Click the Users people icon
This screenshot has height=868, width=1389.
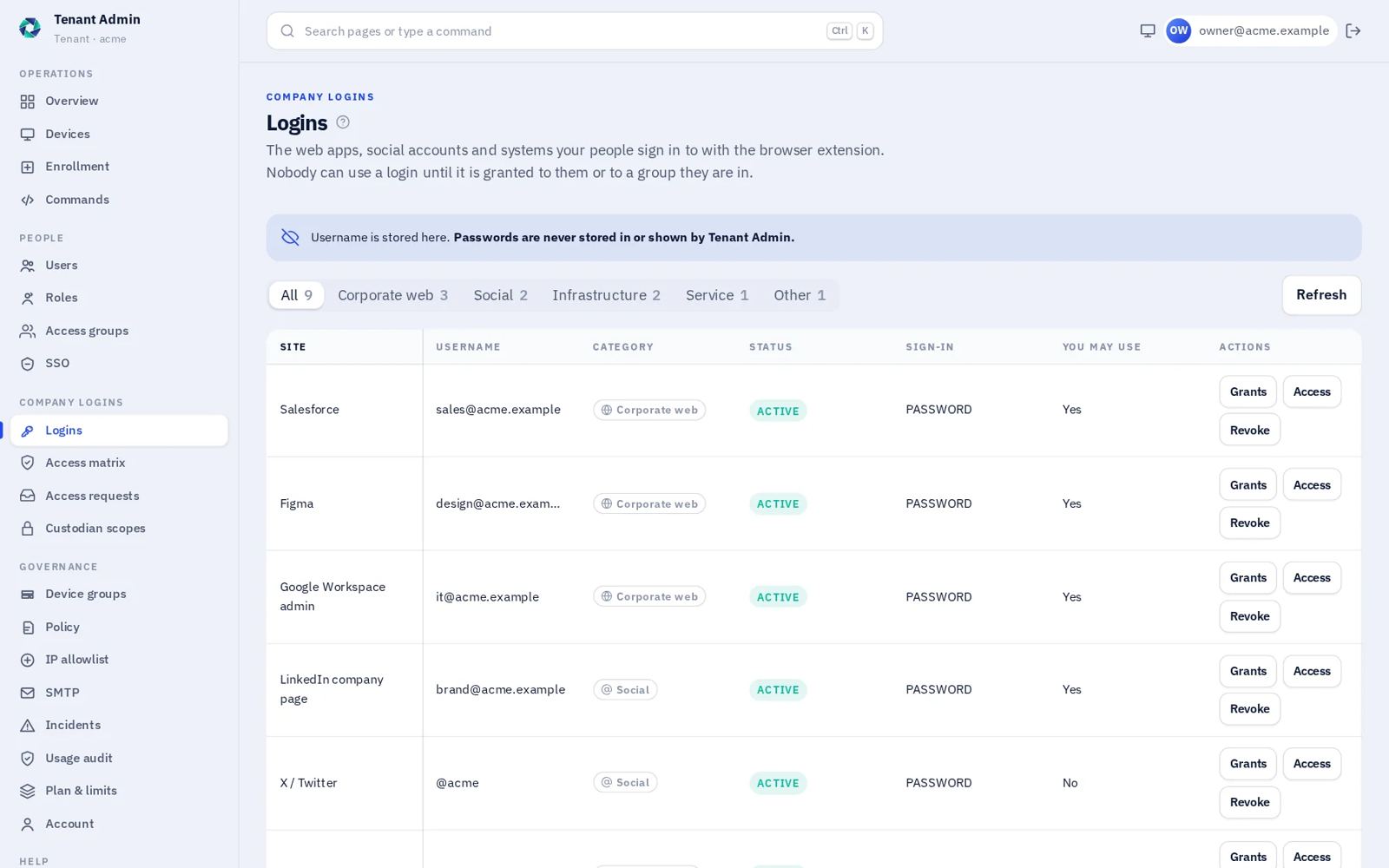[x=28, y=266]
